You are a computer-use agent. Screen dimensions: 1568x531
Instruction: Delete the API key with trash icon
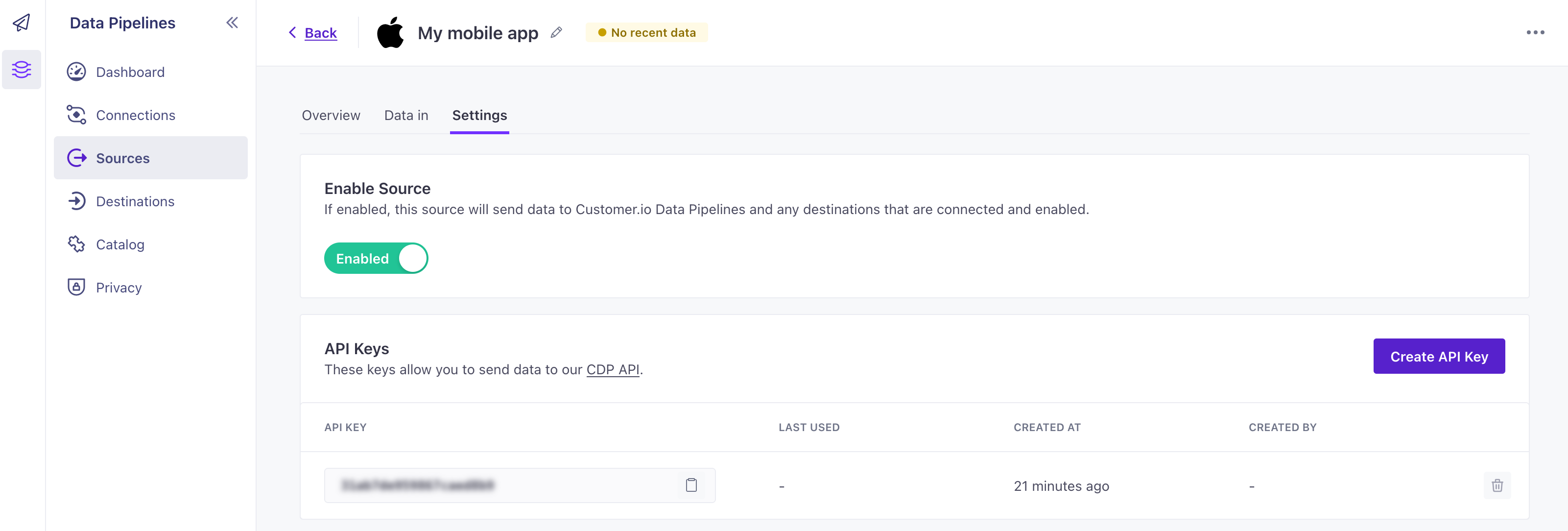click(1497, 485)
